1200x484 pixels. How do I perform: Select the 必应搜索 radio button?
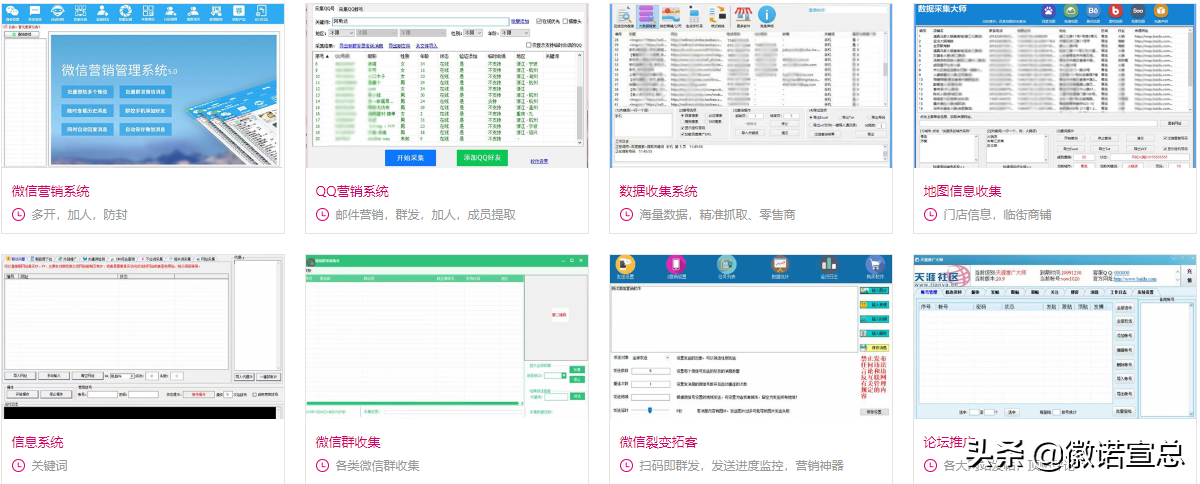(707, 115)
